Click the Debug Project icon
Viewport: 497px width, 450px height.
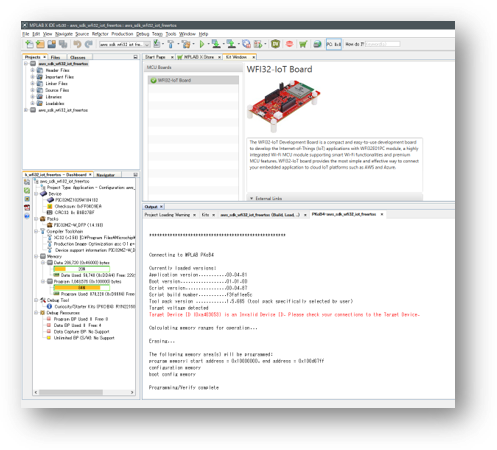click(x=258, y=44)
